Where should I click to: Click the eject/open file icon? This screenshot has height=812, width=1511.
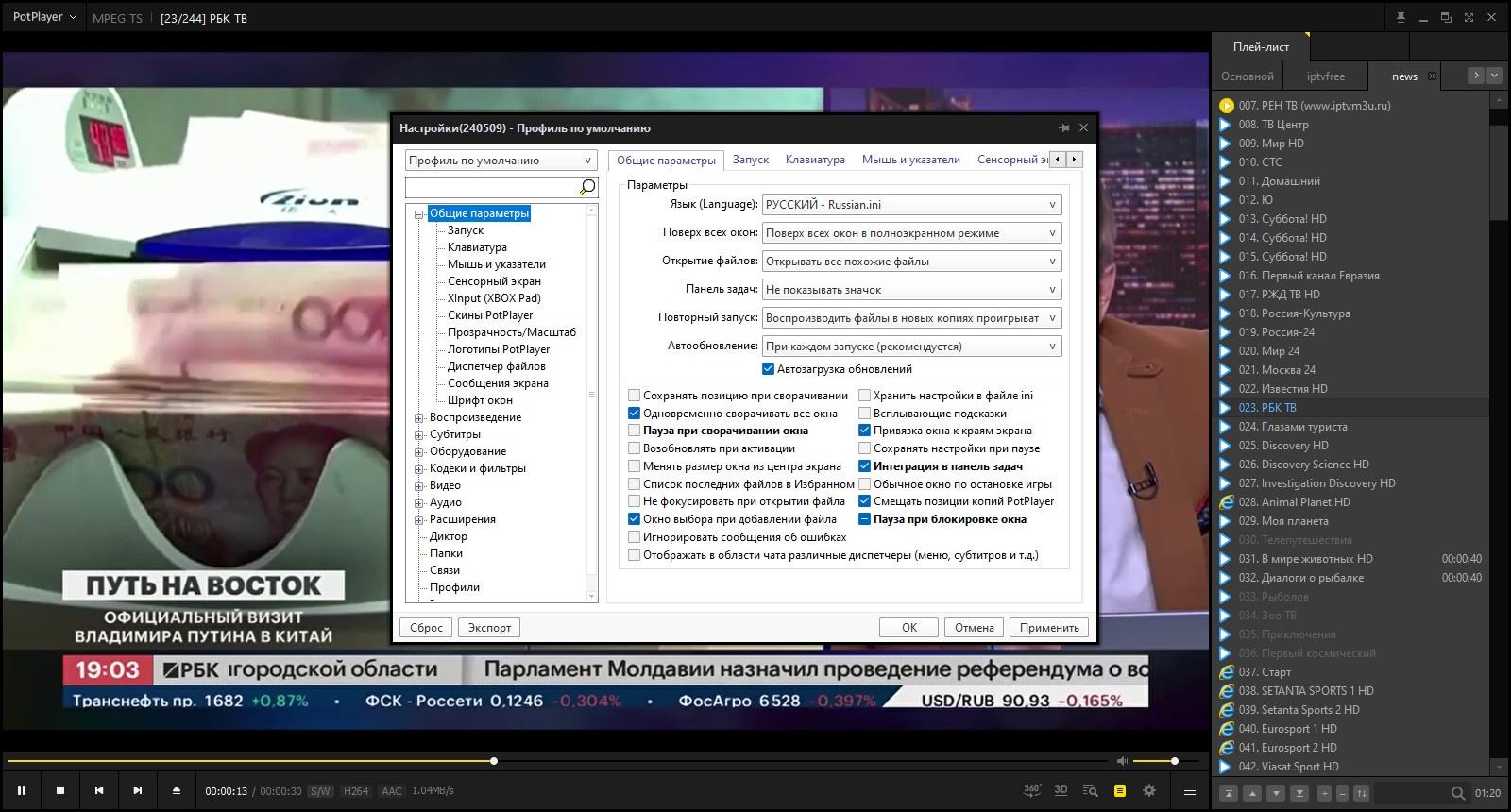(176, 790)
